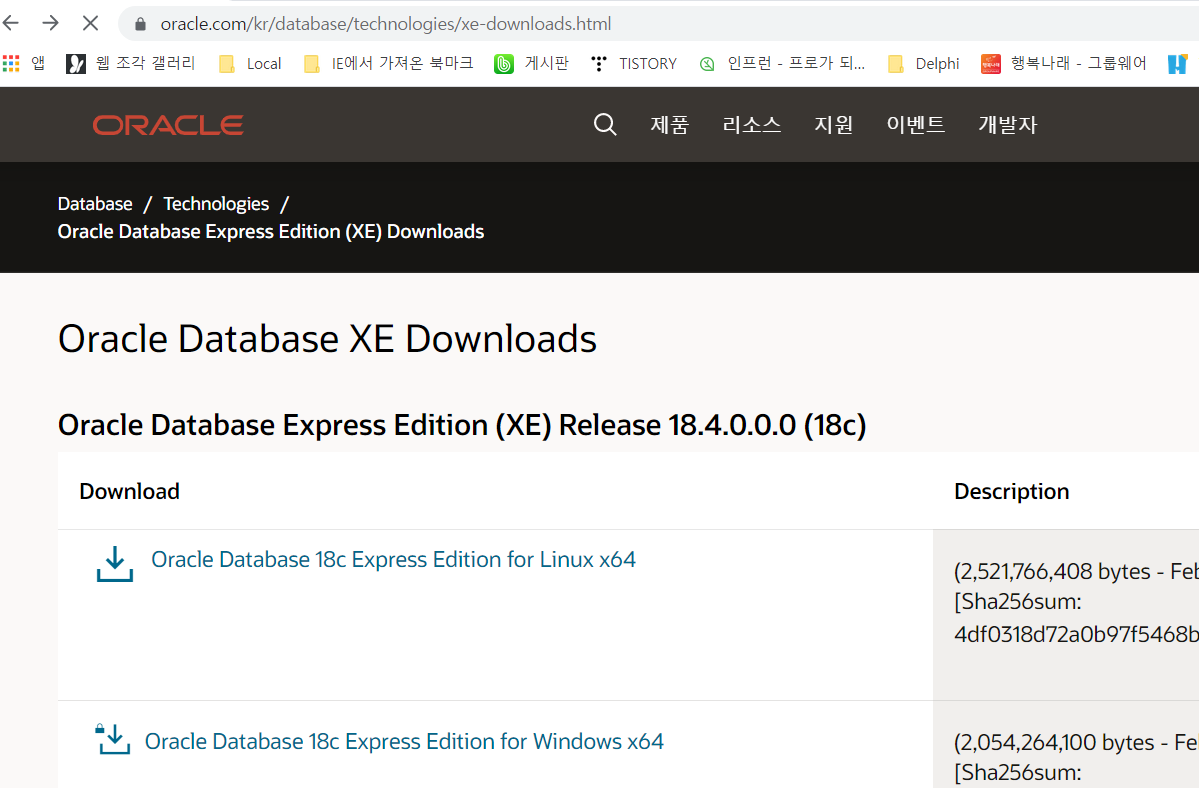Open the 이벤트 menu

(915, 125)
